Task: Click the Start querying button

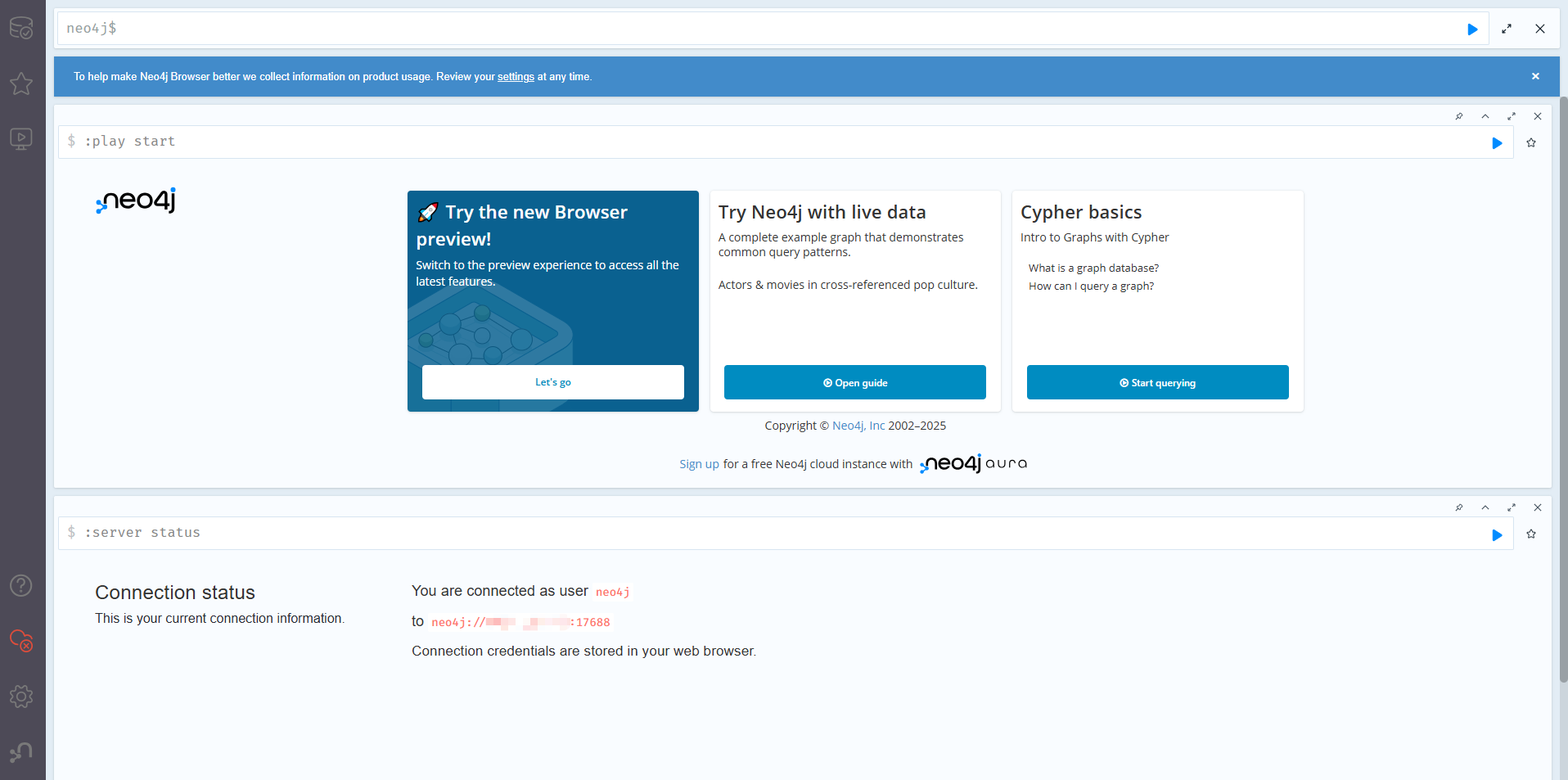Action: pos(1158,382)
